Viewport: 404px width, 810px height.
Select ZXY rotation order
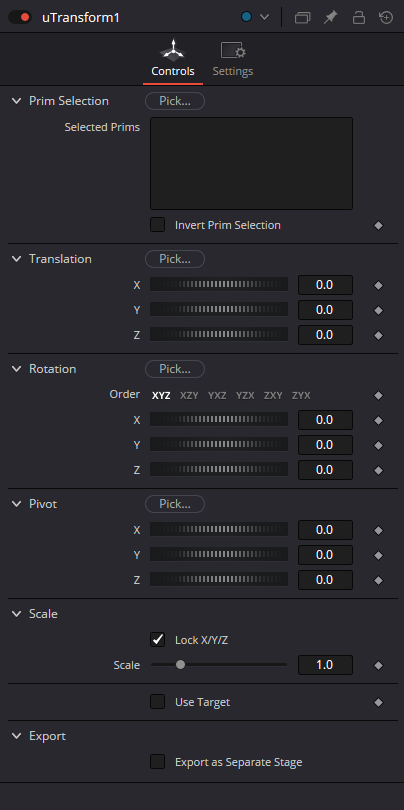(x=273, y=396)
